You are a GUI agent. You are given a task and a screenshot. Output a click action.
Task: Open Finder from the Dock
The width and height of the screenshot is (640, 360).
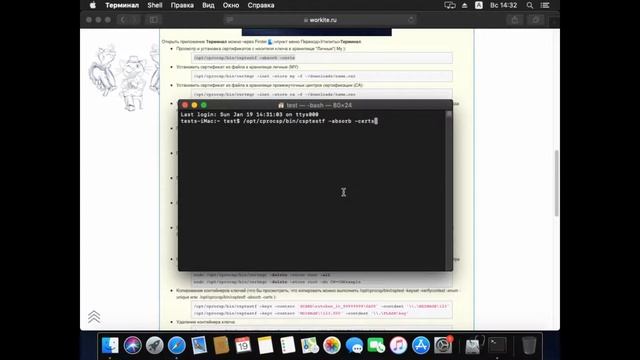pyautogui.click(x=110, y=346)
